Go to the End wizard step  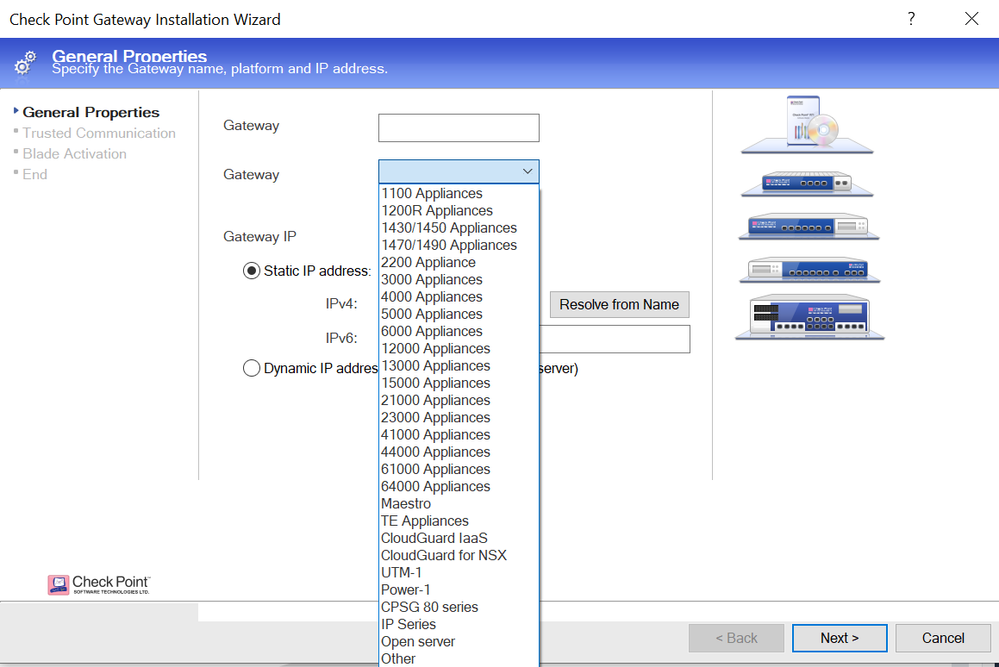point(35,174)
